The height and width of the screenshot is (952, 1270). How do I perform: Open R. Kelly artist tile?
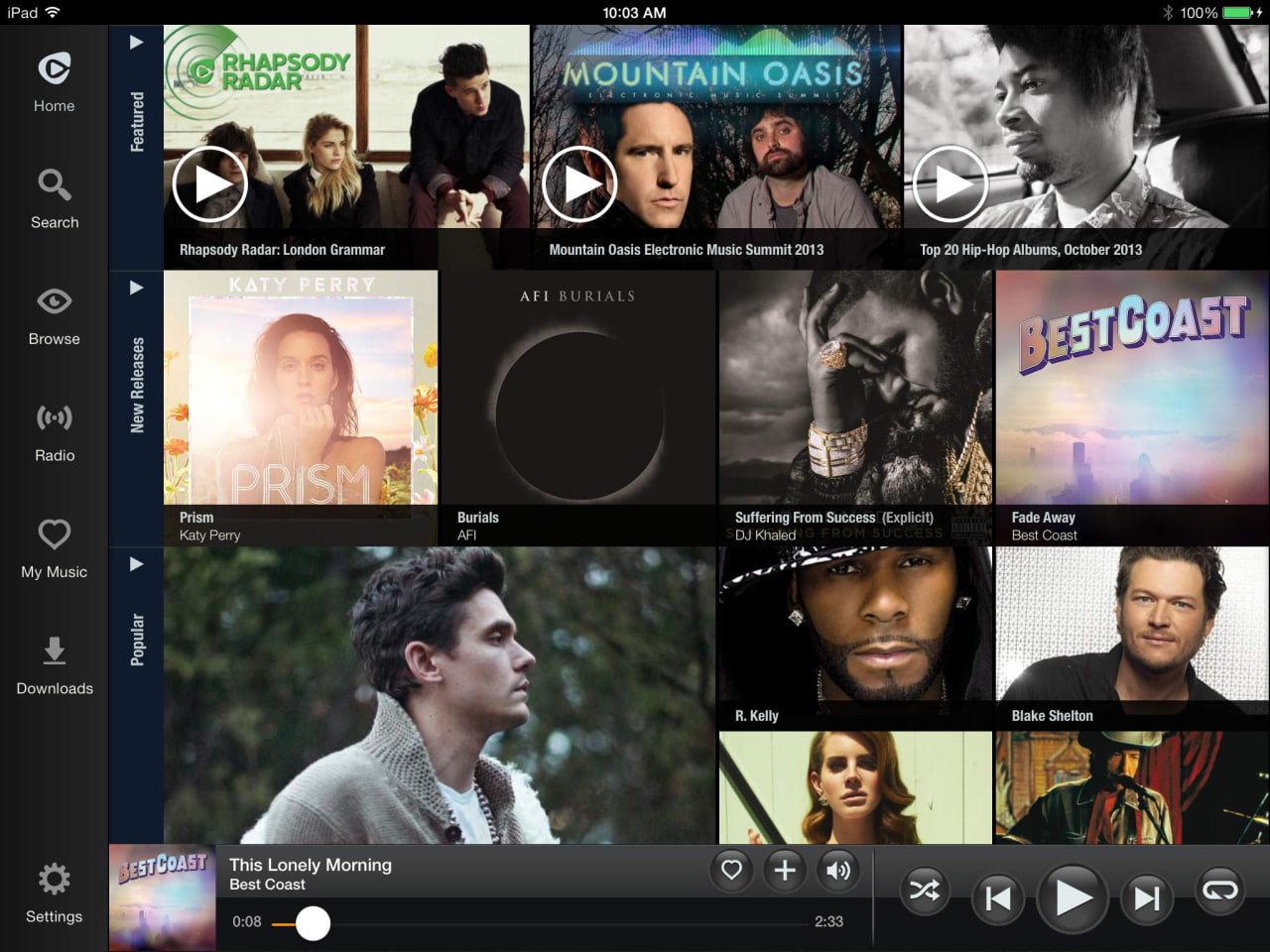click(x=855, y=638)
